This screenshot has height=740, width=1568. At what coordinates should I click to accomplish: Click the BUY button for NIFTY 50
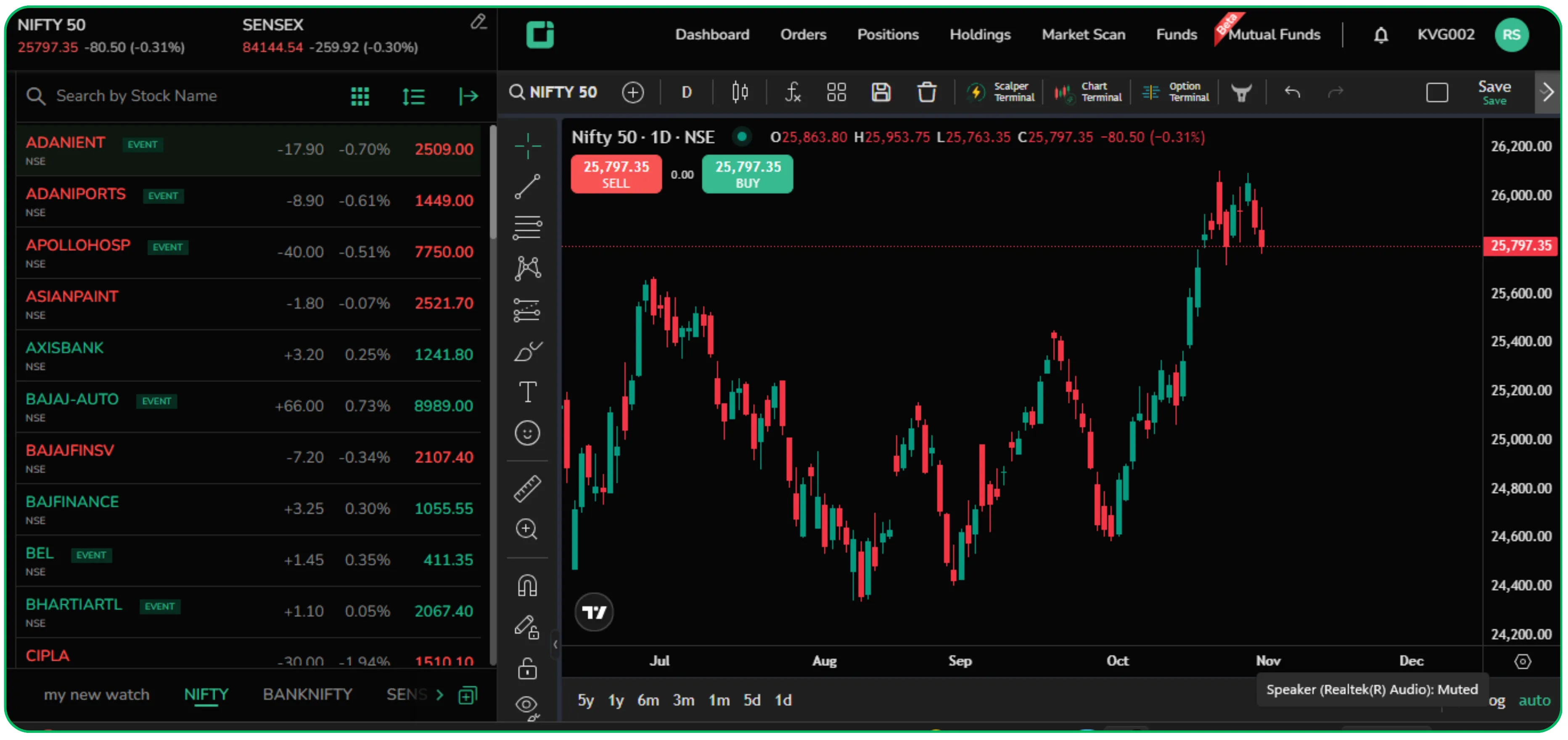point(747,174)
